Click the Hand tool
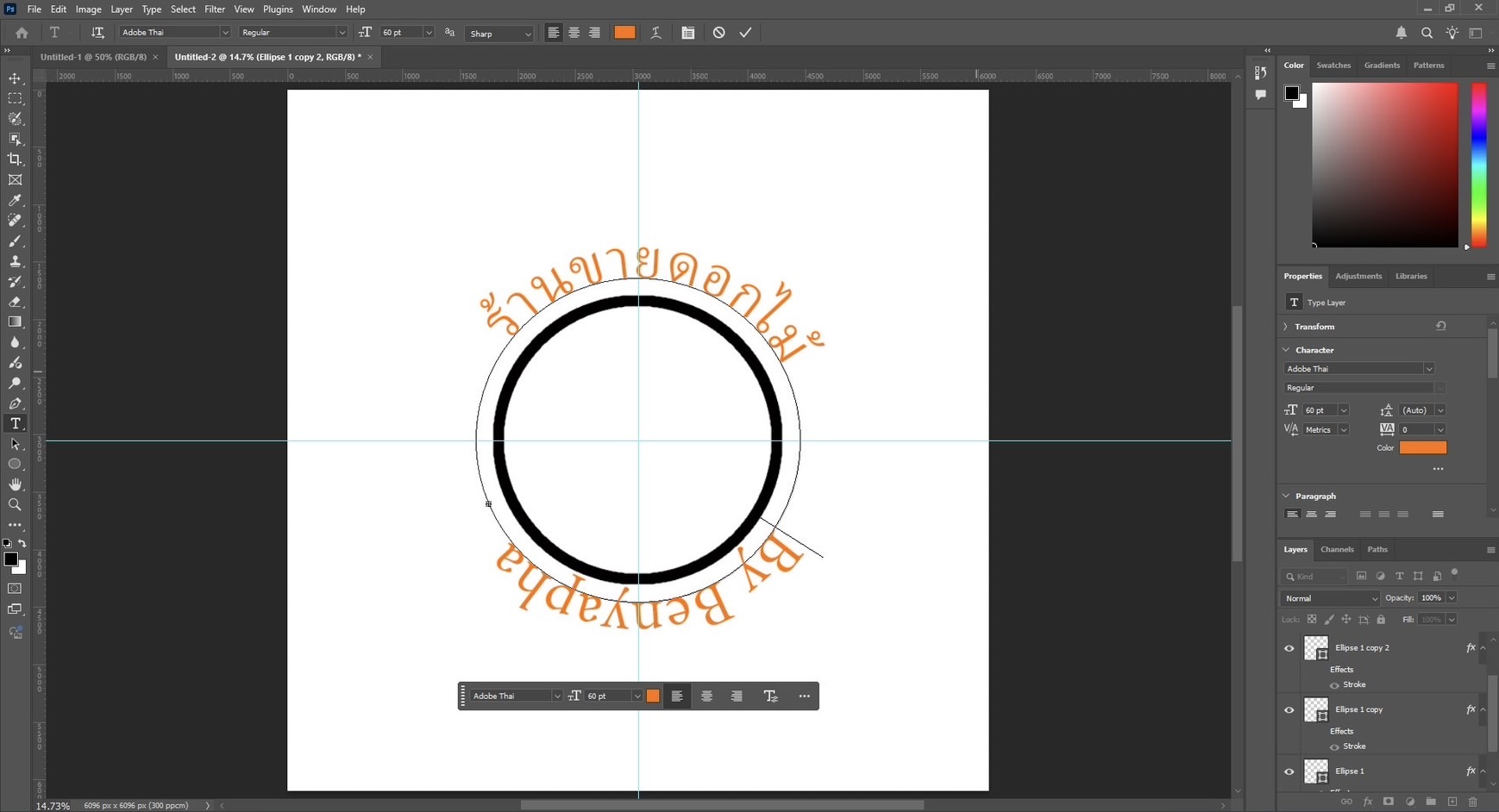The width and height of the screenshot is (1499, 812). coord(15,484)
